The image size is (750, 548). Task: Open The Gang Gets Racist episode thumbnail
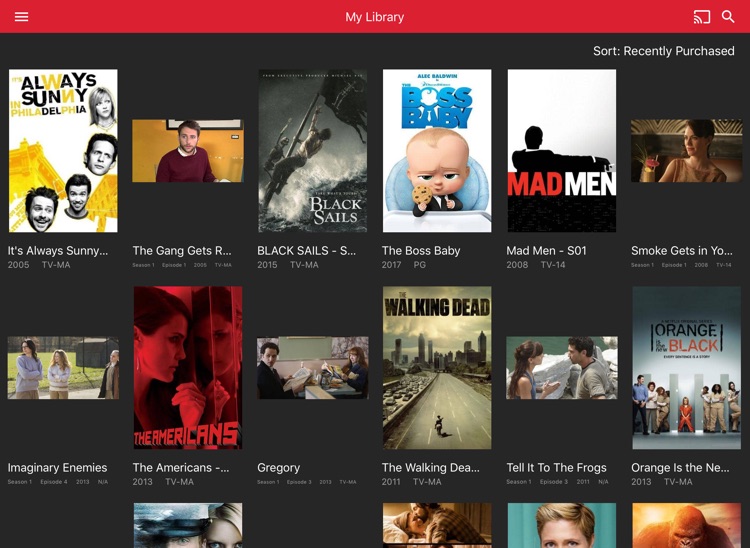pos(188,151)
